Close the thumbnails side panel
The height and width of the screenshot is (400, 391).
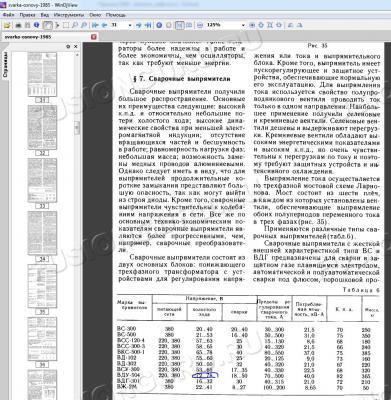click(x=76, y=47)
